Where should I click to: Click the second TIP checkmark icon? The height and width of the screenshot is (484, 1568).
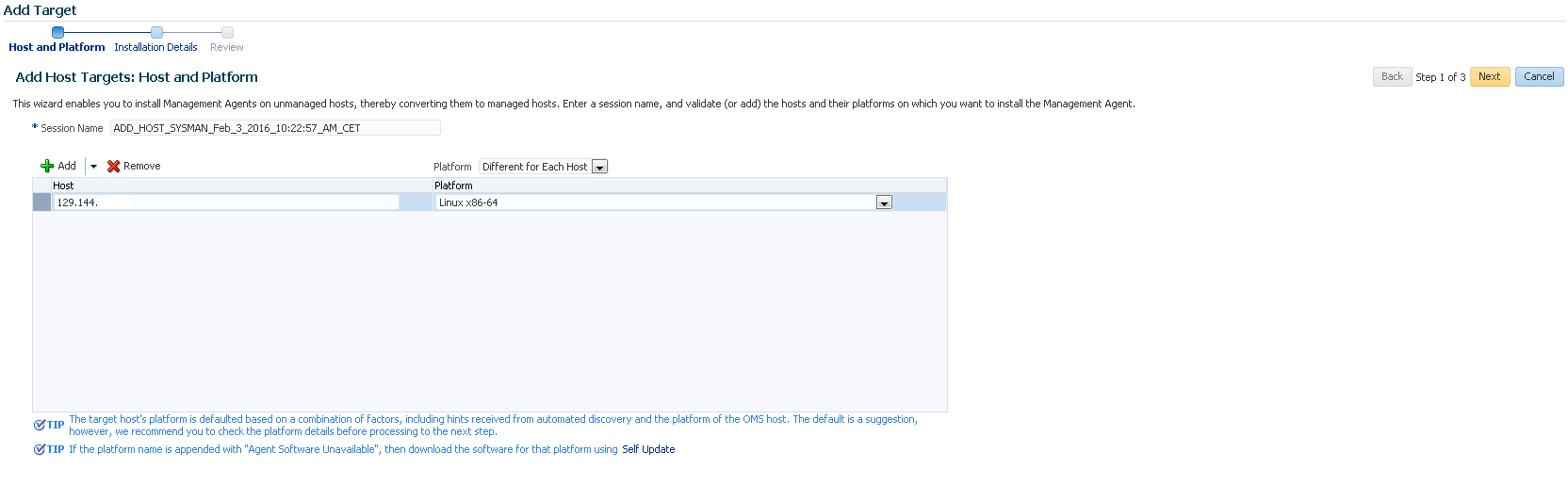(x=40, y=449)
